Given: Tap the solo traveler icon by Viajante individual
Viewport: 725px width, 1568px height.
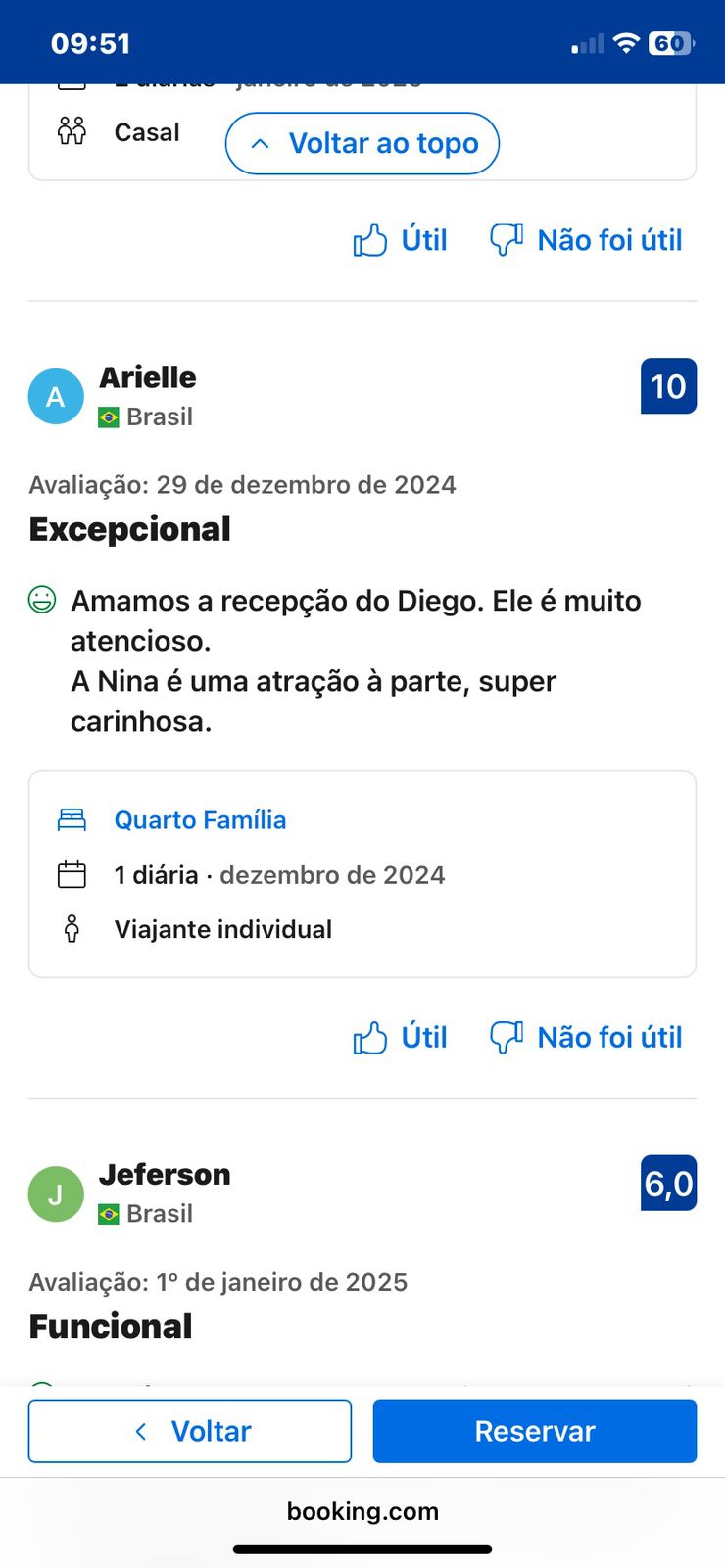Looking at the screenshot, I should 72,929.
